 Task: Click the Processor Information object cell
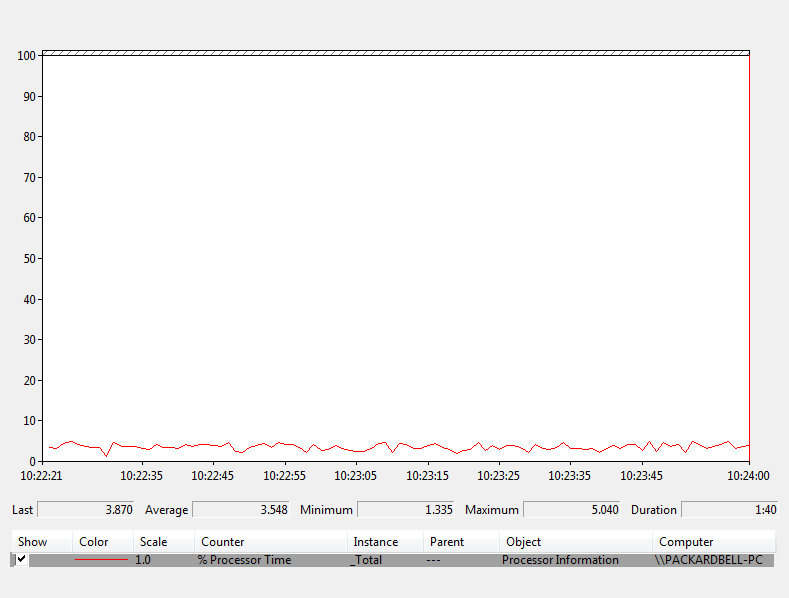pyautogui.click(x=560, y=560)
